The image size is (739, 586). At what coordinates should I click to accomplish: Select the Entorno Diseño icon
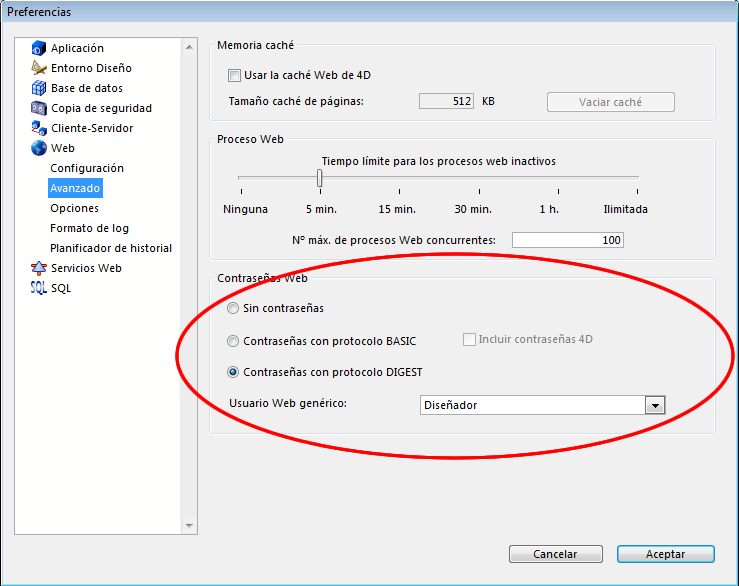tap(39, 68)
